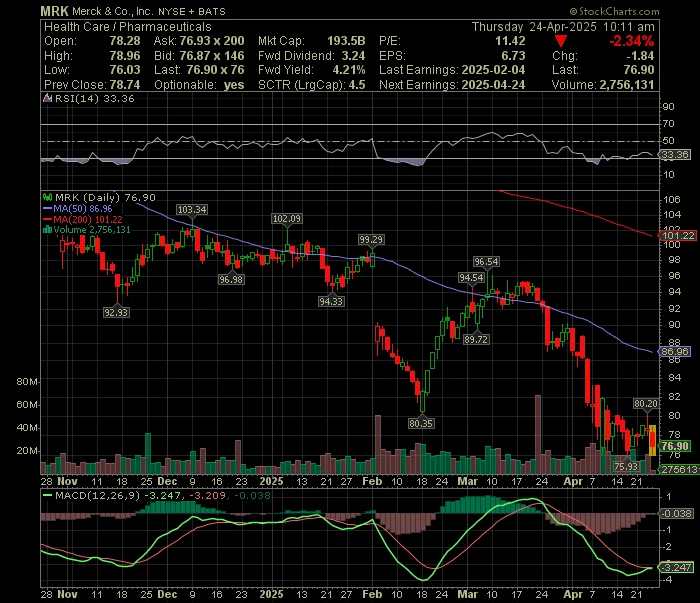Click the Fwd Yield value 4.21%

(349, 70)
